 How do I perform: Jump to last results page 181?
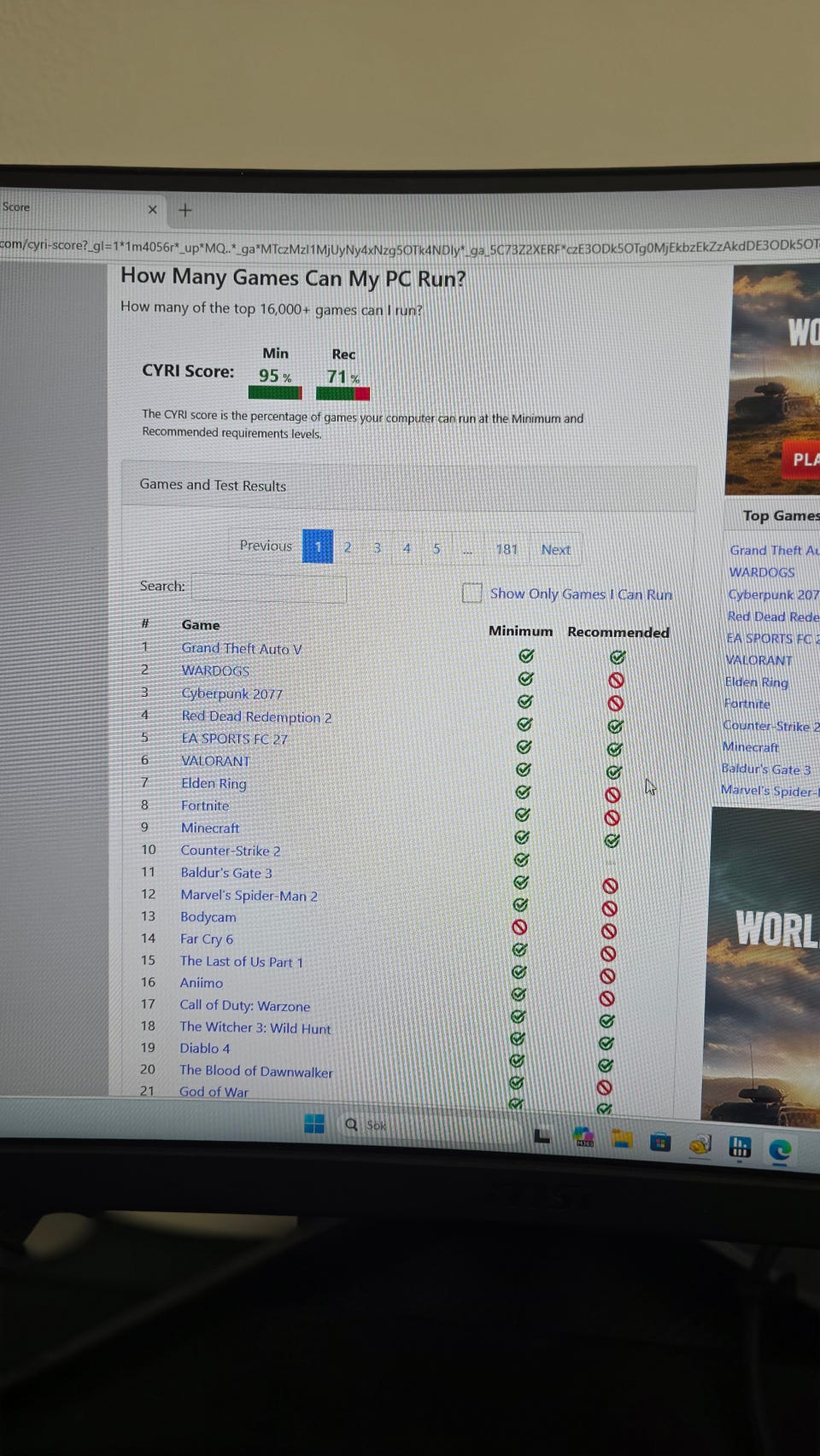(507, 549)
